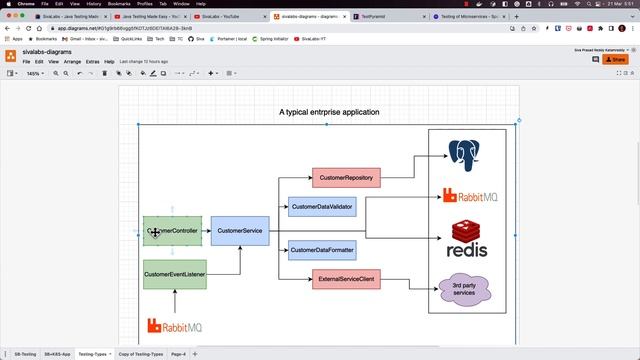Toggle the shadow icon in toolbar

[163, 73]
